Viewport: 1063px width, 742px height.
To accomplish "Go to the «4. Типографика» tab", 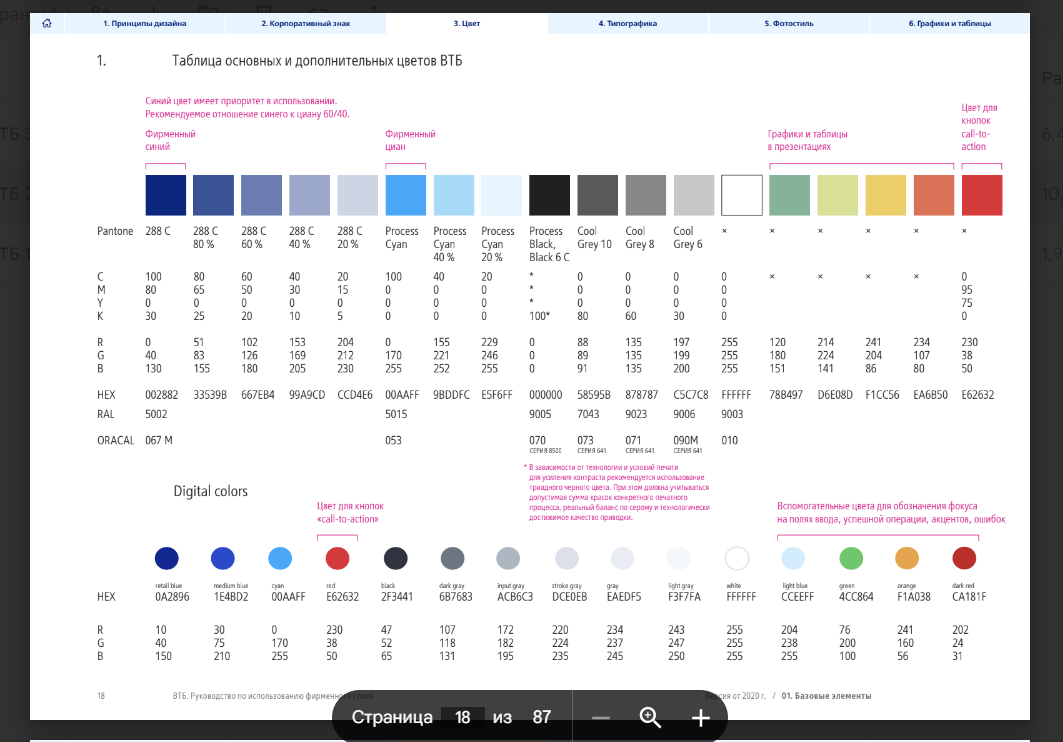I will 627,22.
